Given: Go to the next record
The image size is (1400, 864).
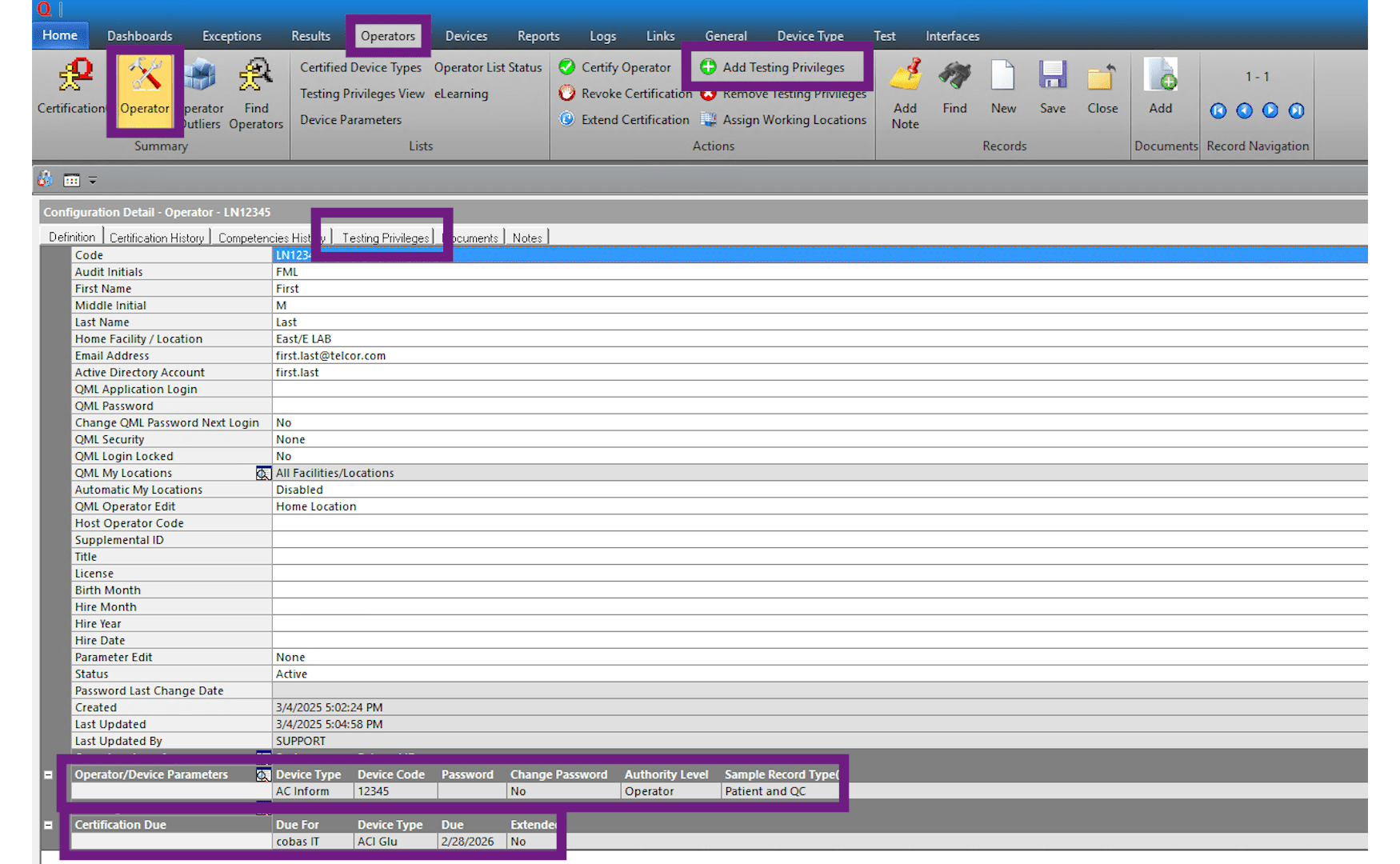Looking at the screenshot, I should pyautogui.click(x=1270, y=110).
